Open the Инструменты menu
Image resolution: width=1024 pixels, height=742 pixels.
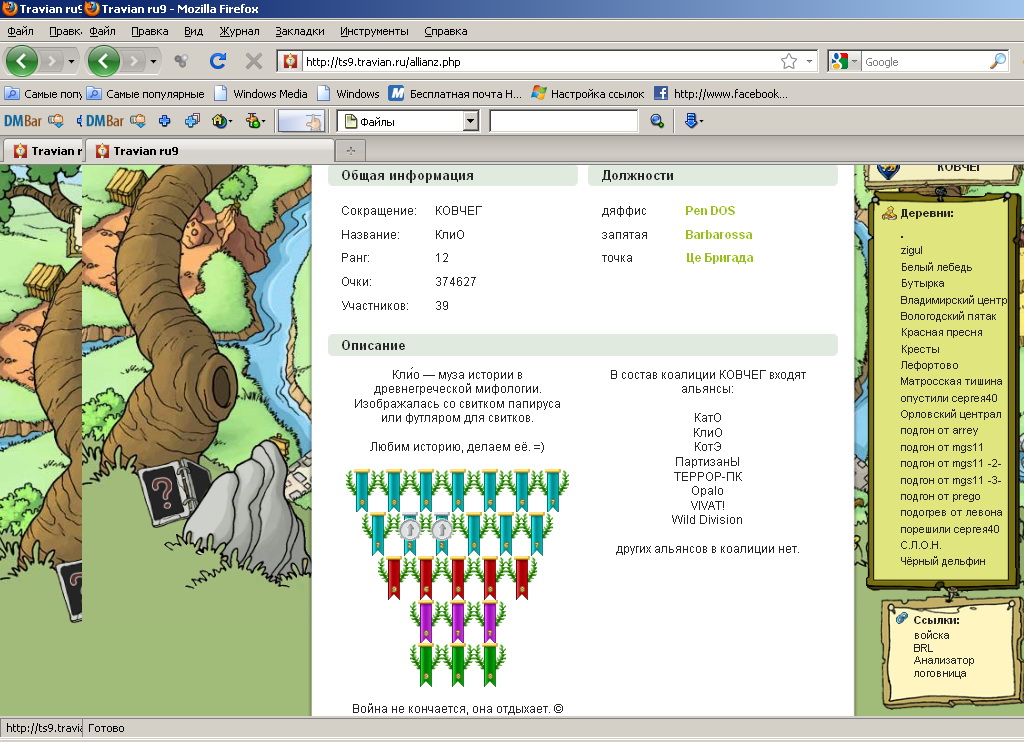click(x=374, y=31)
